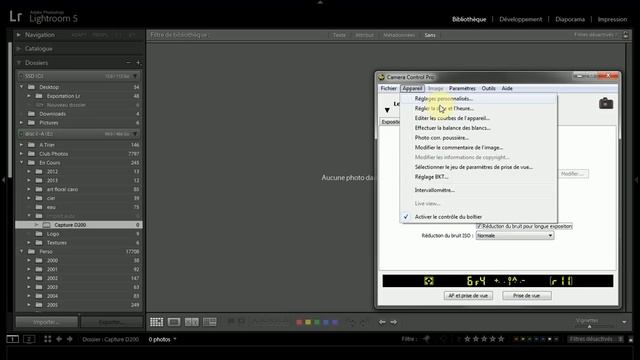Click the Lightroom Lr logo
Screen dimensions: 640x360
pyautogui.click(x=16, y=16)
